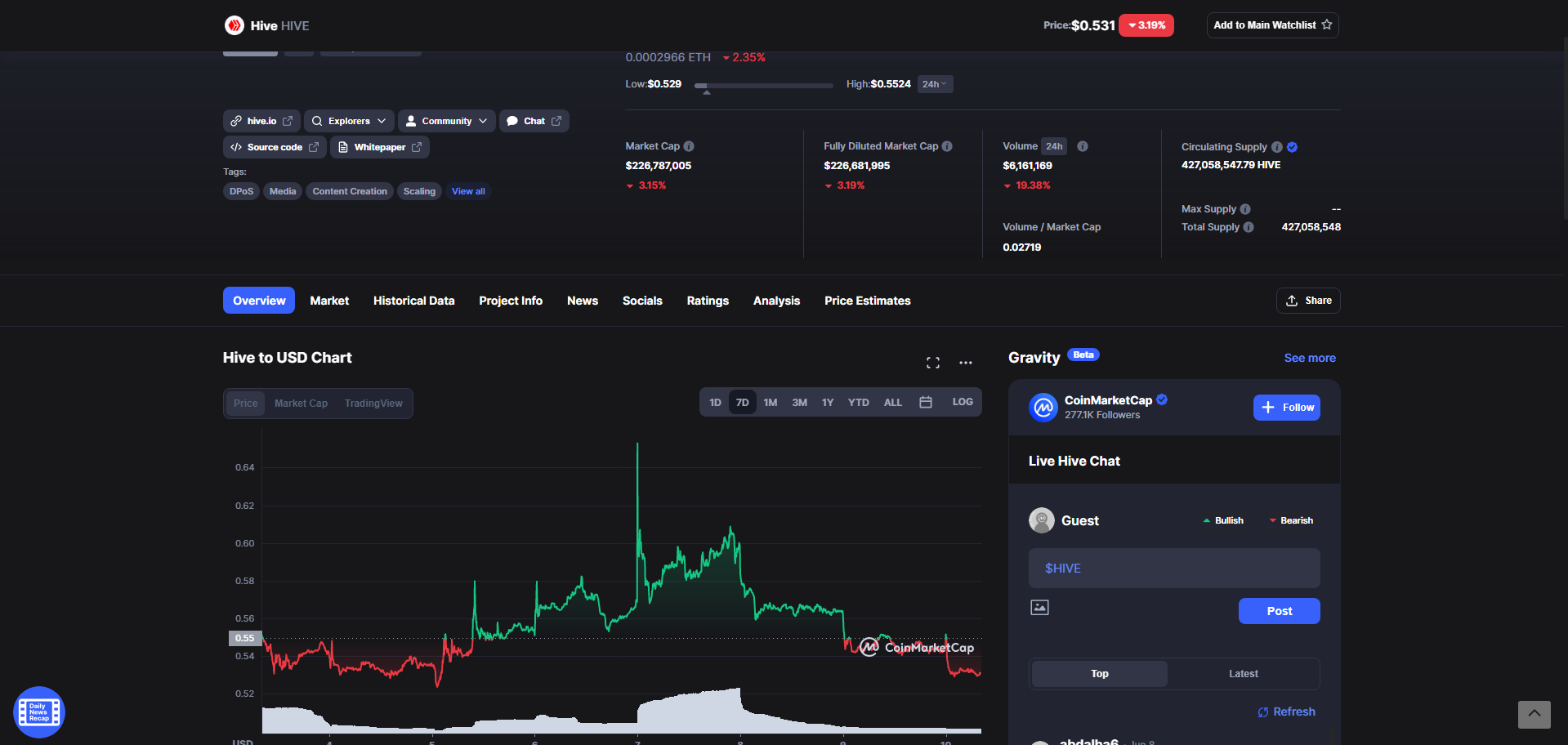This screenshot has width=1568, height=745.
Task: Toggle chart fullscreen mode
Action: coord(933,363)
